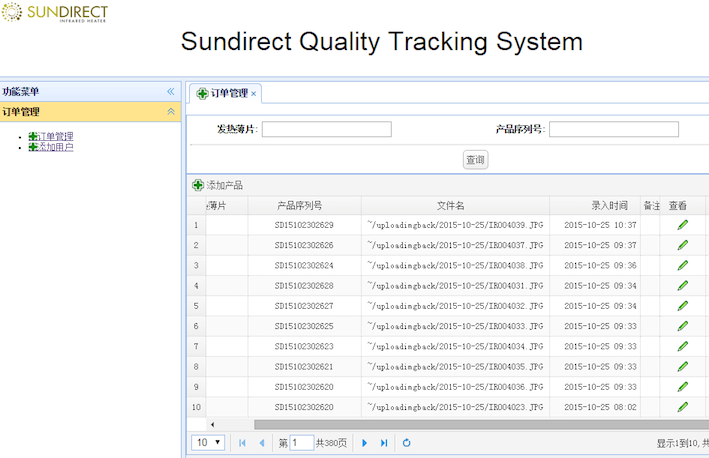
Task: Go to the next page of results
Action: coord(364,443)
